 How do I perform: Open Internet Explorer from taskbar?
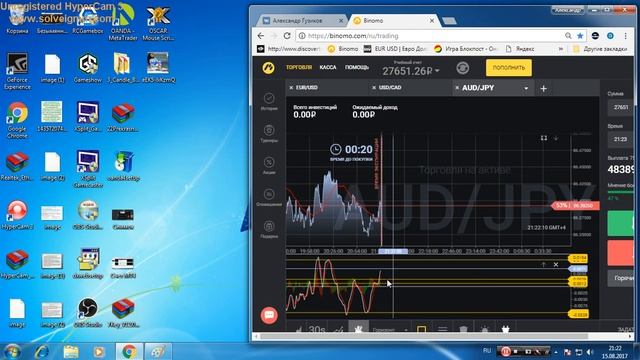pos(42,351)
